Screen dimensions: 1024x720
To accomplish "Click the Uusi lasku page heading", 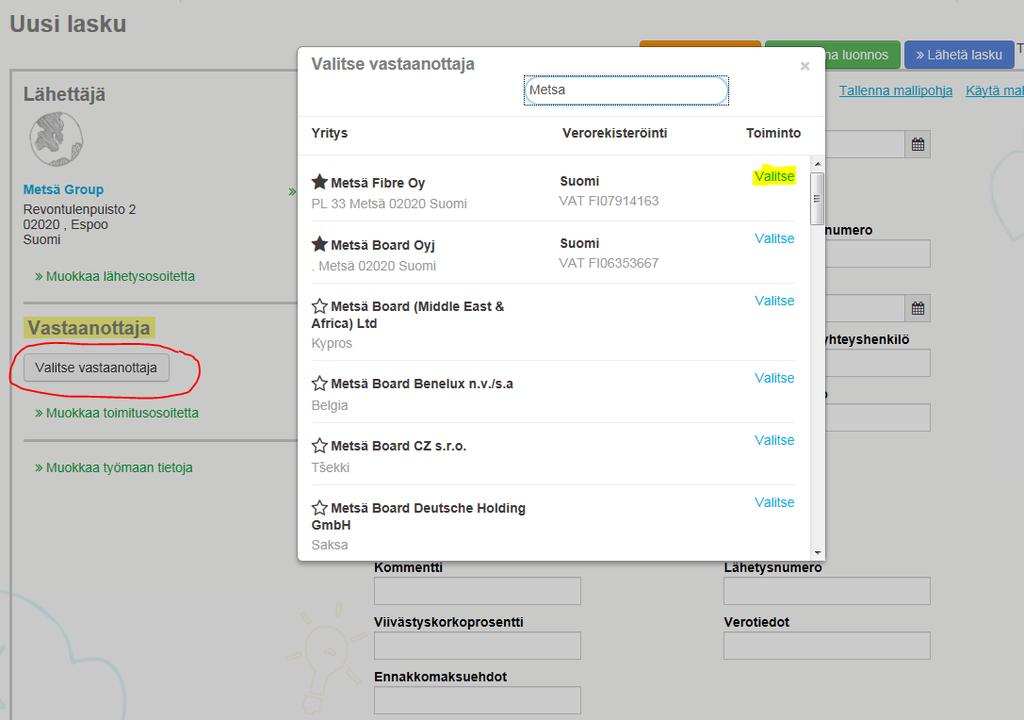I will [68, 24].
